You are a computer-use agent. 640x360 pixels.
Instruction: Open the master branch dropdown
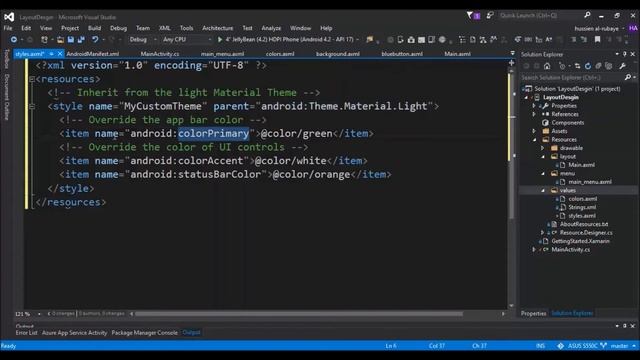pos(634,346)
